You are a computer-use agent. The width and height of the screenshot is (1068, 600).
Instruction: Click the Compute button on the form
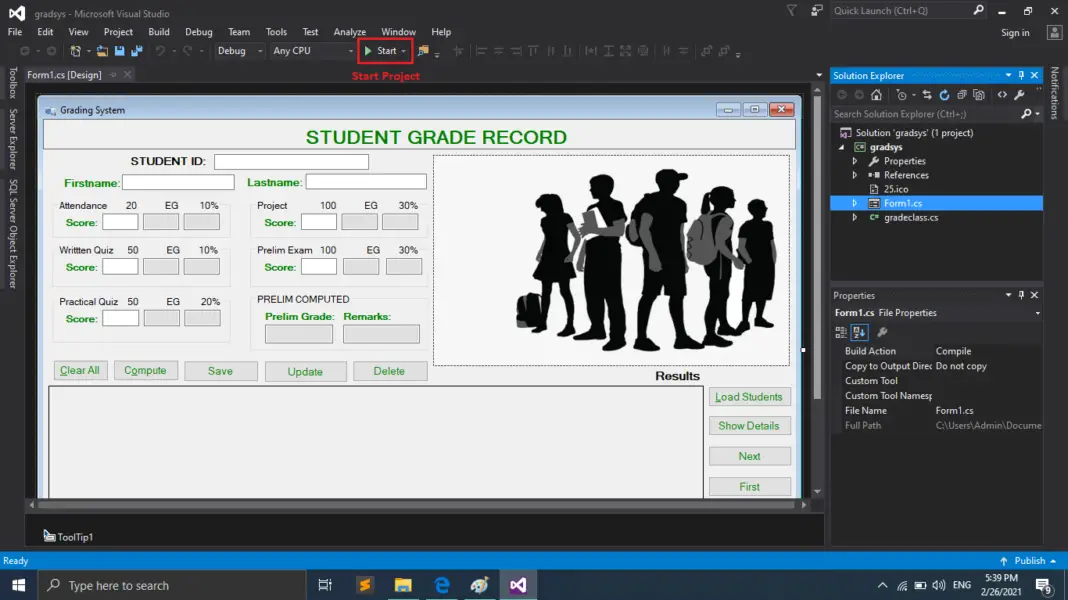pos(145,370)
